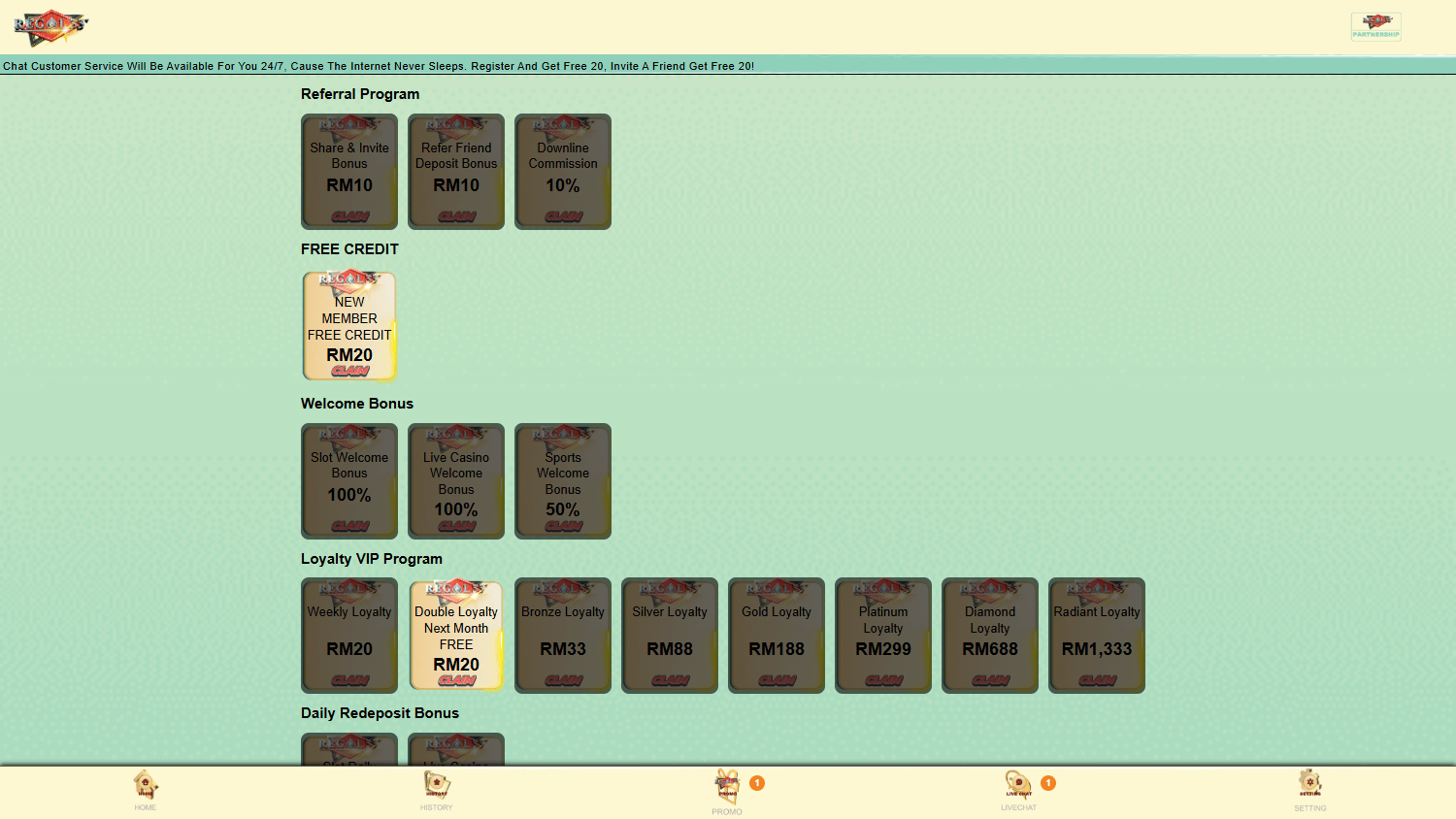Claim Double Loyalty Next Month bonus
The width and height of the screenshot is (1456, 819).
456,679
